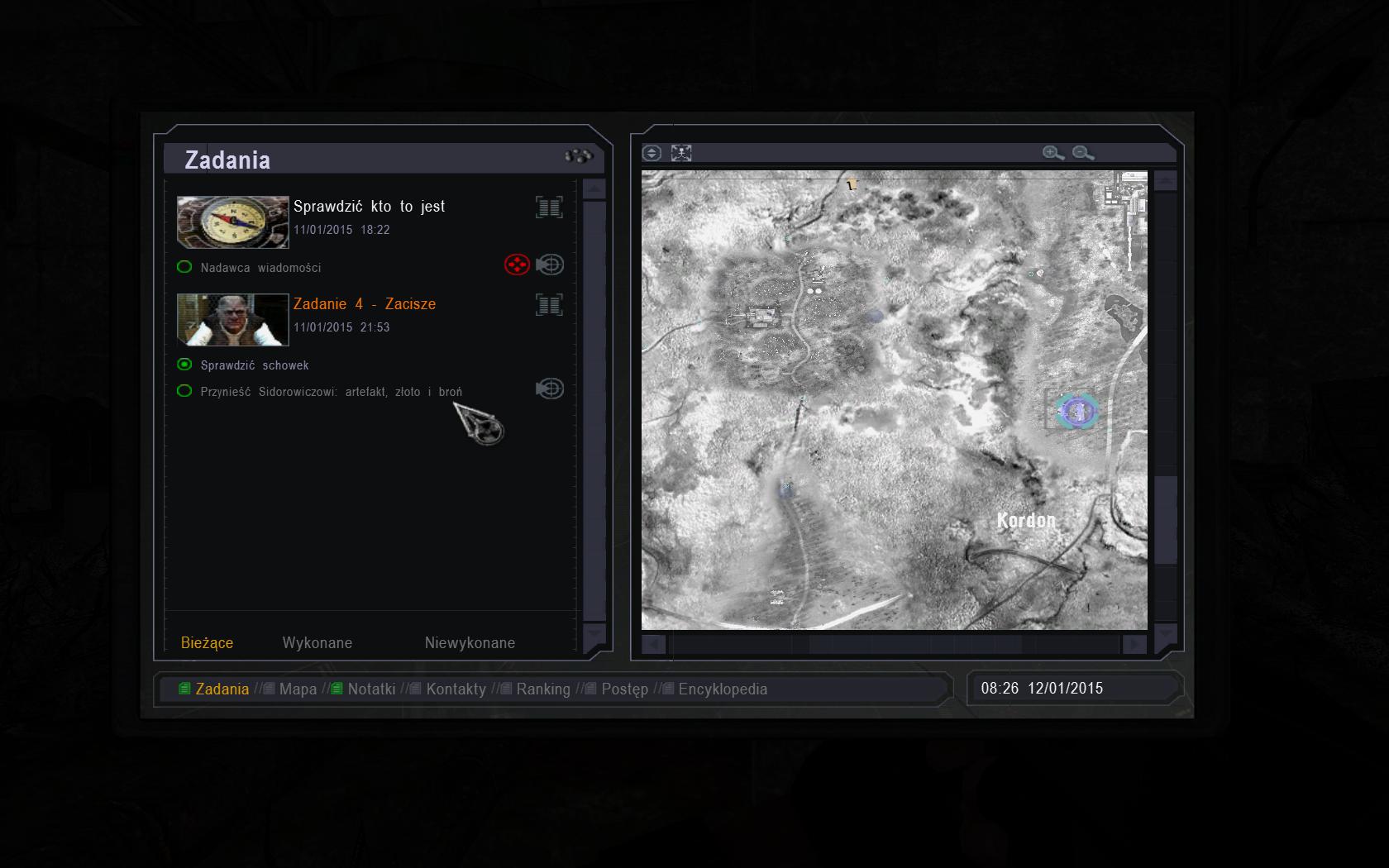1389x868 pixels.
Task: Show 'Nadawca wiadomości' target on map
Action: point(550,265)
